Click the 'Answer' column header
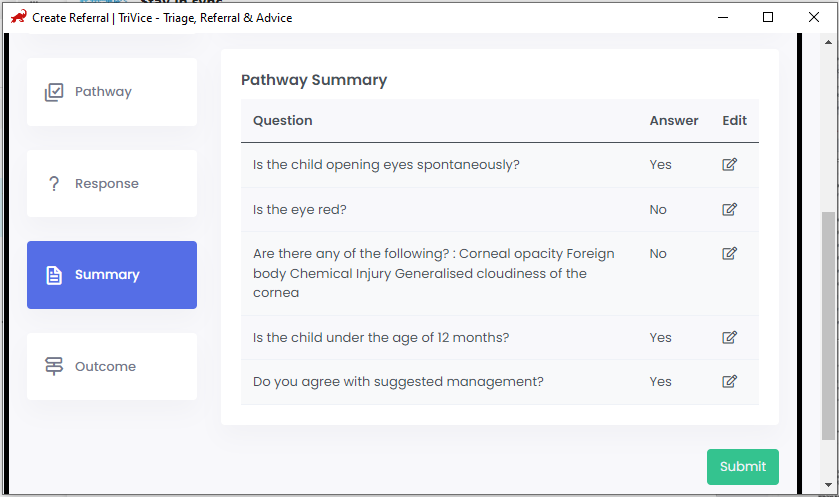The width and height of the screenshot is (839, 497). point(674,121)
